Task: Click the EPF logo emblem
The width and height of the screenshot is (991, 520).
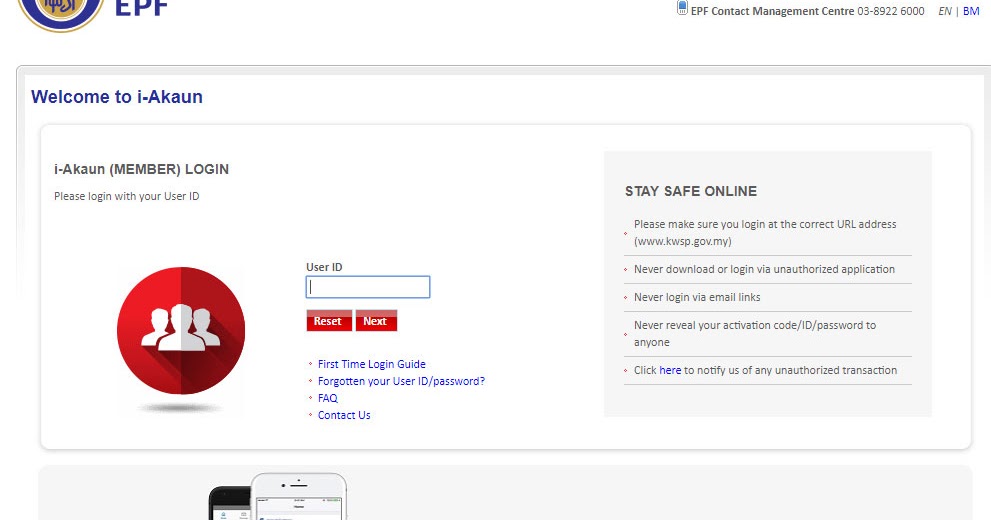Action: 60,14
